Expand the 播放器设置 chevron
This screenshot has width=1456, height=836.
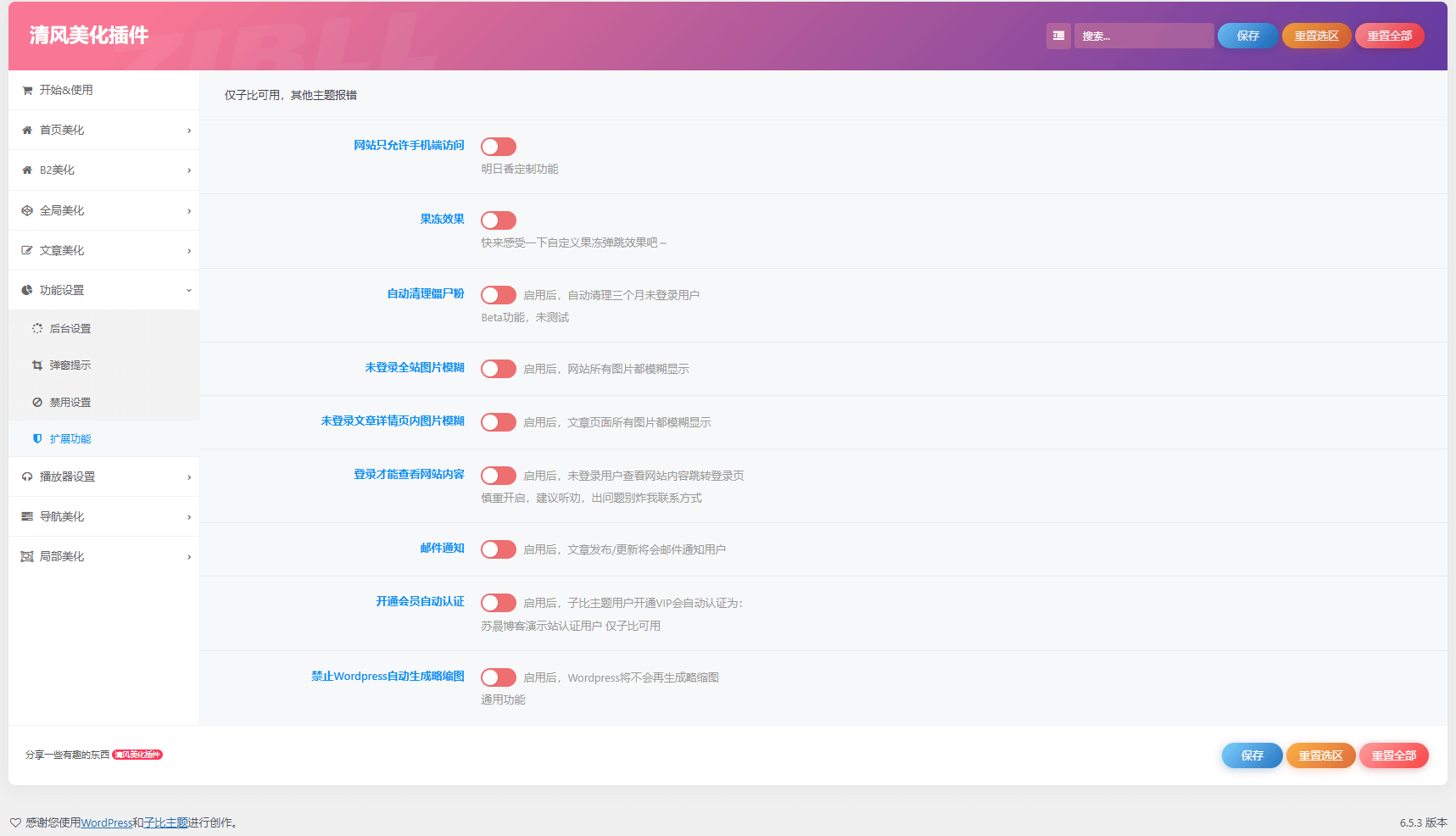coord(189,477)
